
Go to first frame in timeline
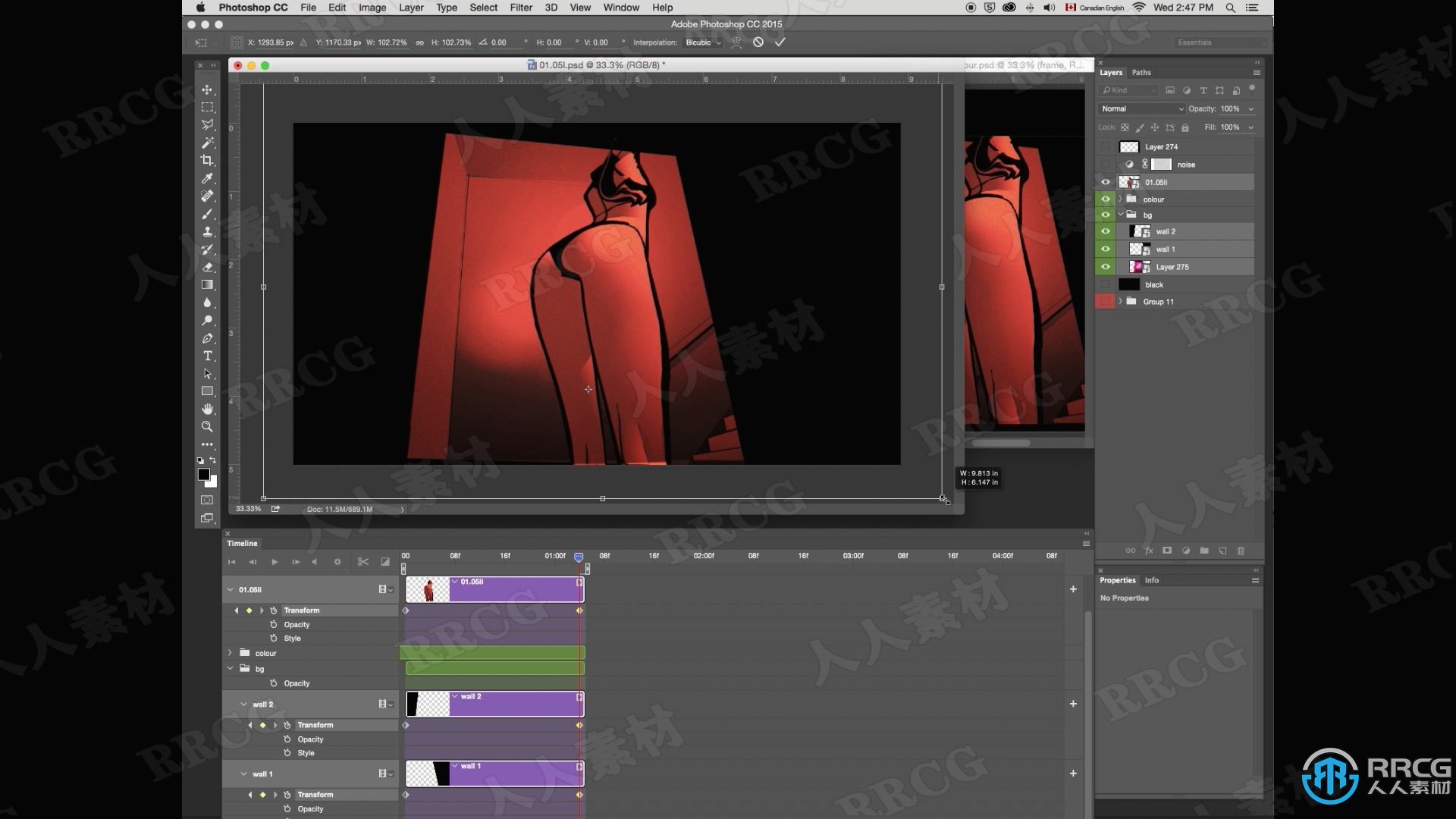(232, 562)
